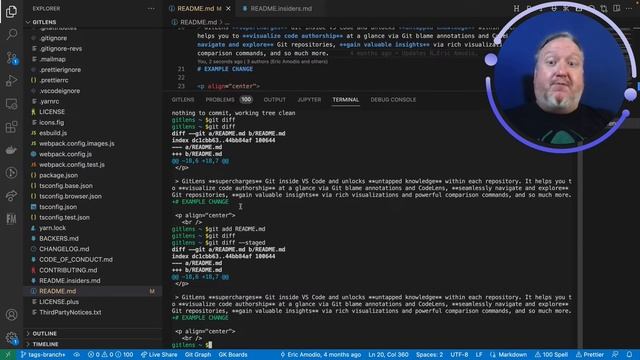This screenshot has width=640, height=360.
Task: Open the Docker view
Action: coord(11,150)
